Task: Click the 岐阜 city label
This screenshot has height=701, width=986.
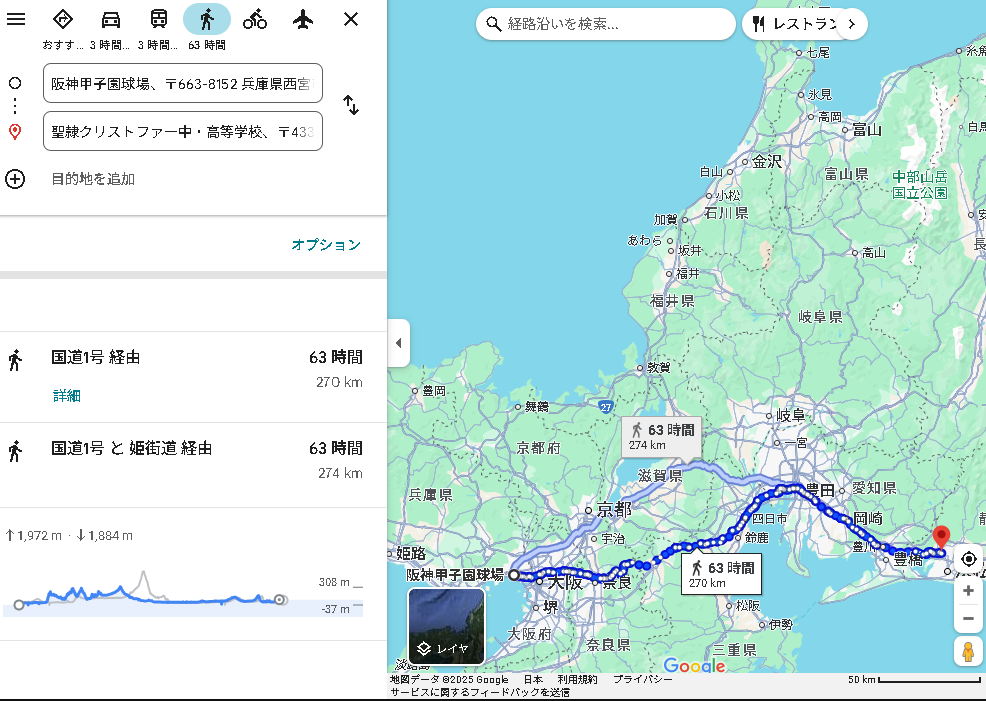Action: pos(791,416)
